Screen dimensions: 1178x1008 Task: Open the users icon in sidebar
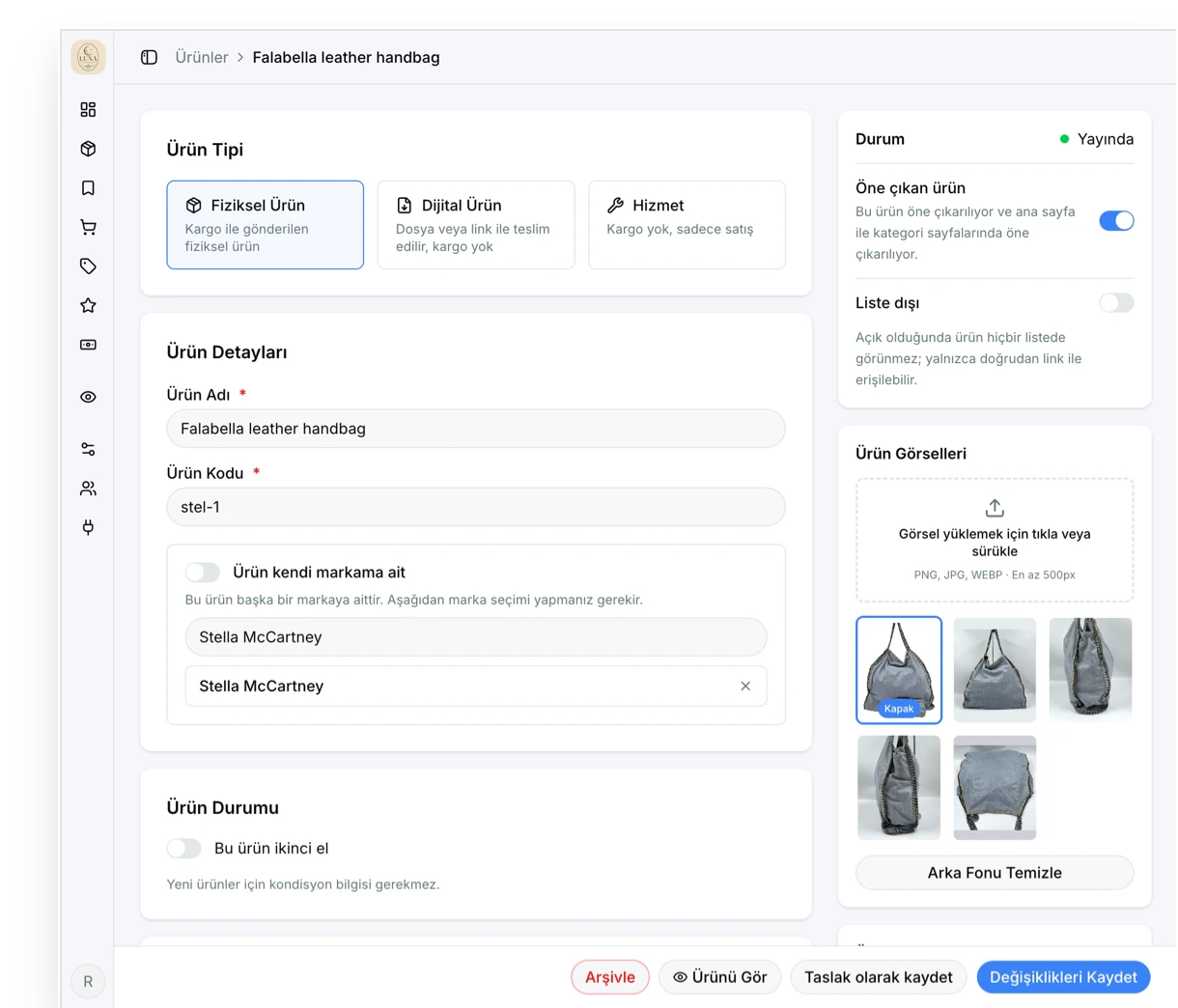pos(88,489)
